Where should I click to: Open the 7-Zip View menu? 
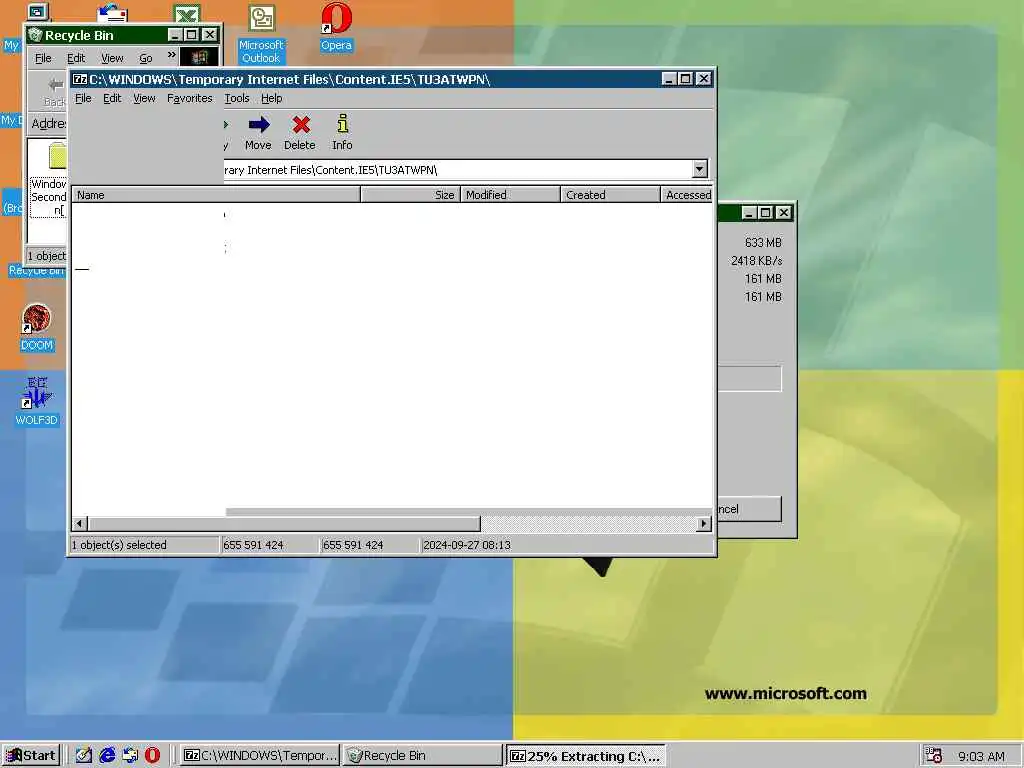click(144, 99)
